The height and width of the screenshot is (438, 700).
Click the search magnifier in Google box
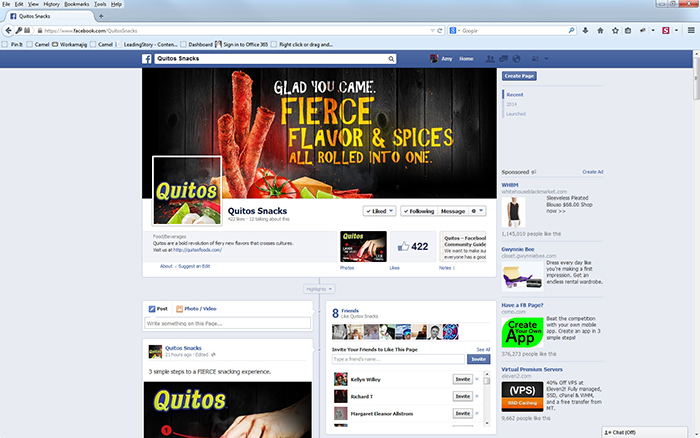(571, 30)
